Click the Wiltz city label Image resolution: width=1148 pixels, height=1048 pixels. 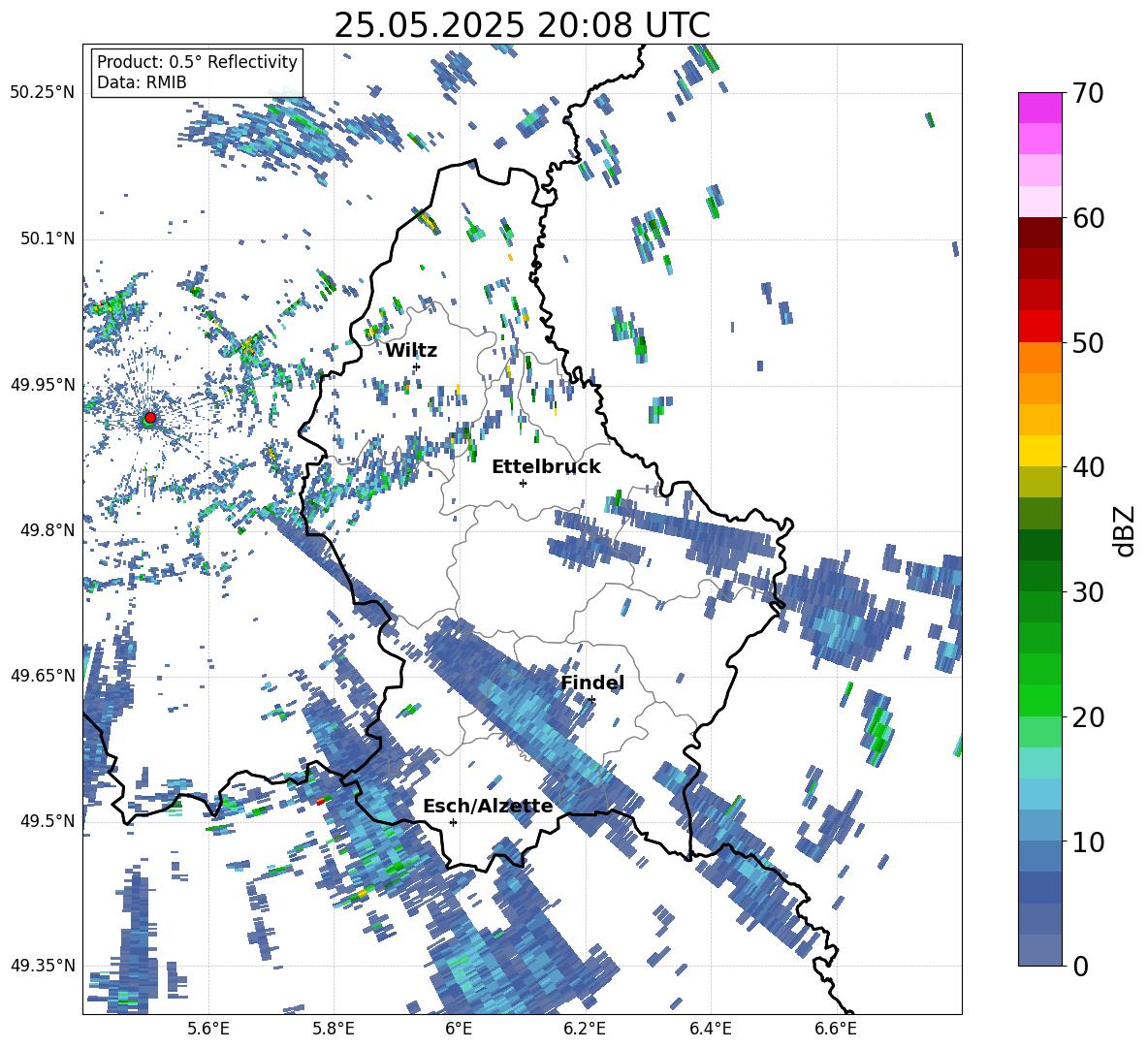(x=411, y=351)
